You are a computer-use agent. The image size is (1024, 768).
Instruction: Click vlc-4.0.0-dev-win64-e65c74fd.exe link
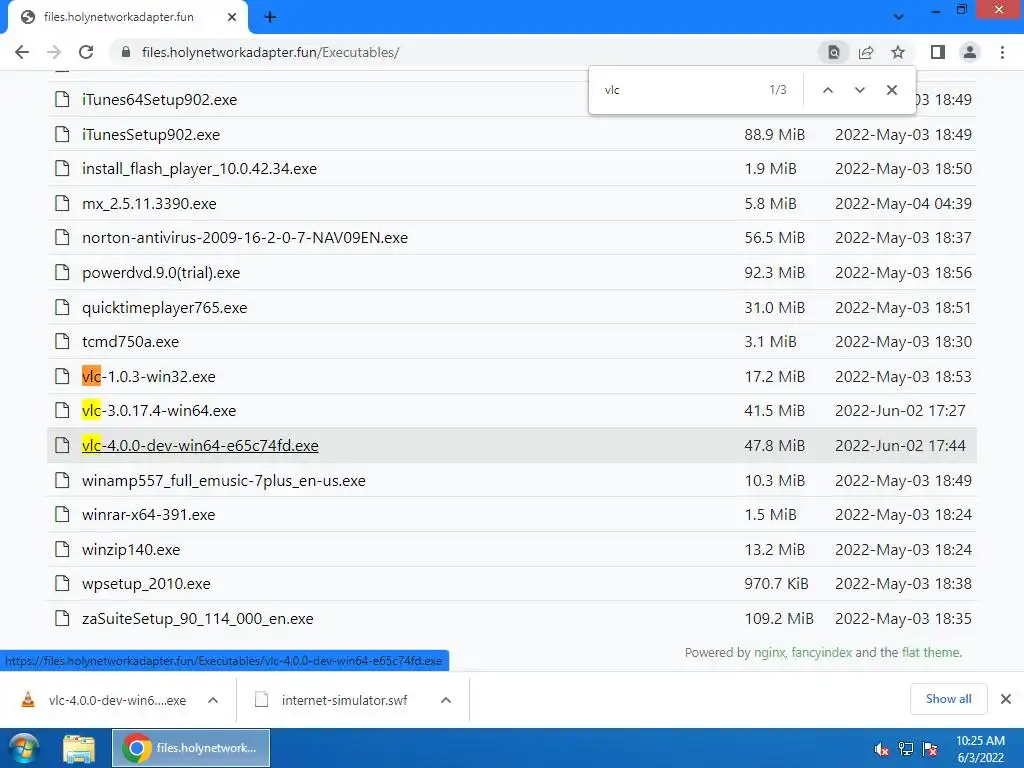pos(200,445)
